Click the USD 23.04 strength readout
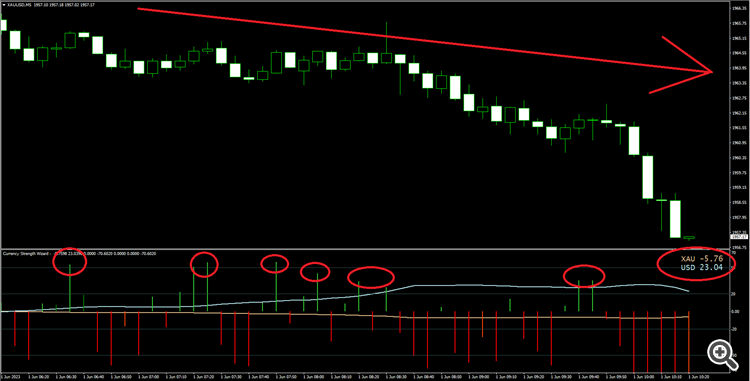Screen dimensions: 750x381 701,267
